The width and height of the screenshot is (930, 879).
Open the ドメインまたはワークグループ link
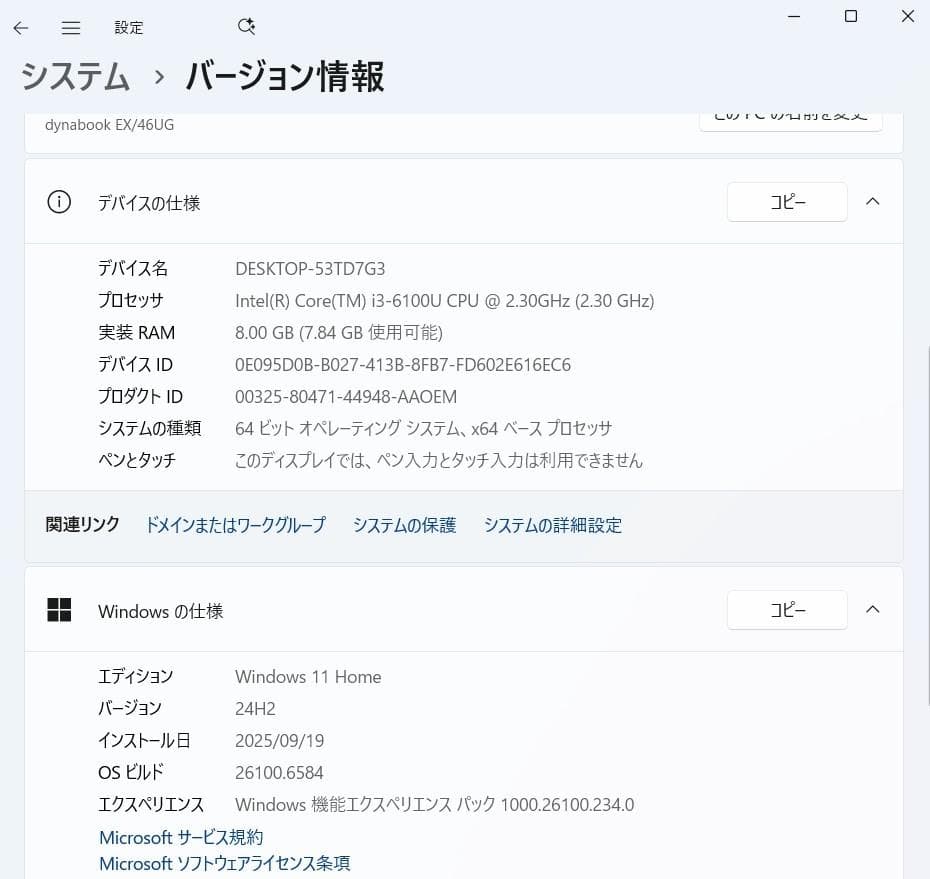(235, 524)
